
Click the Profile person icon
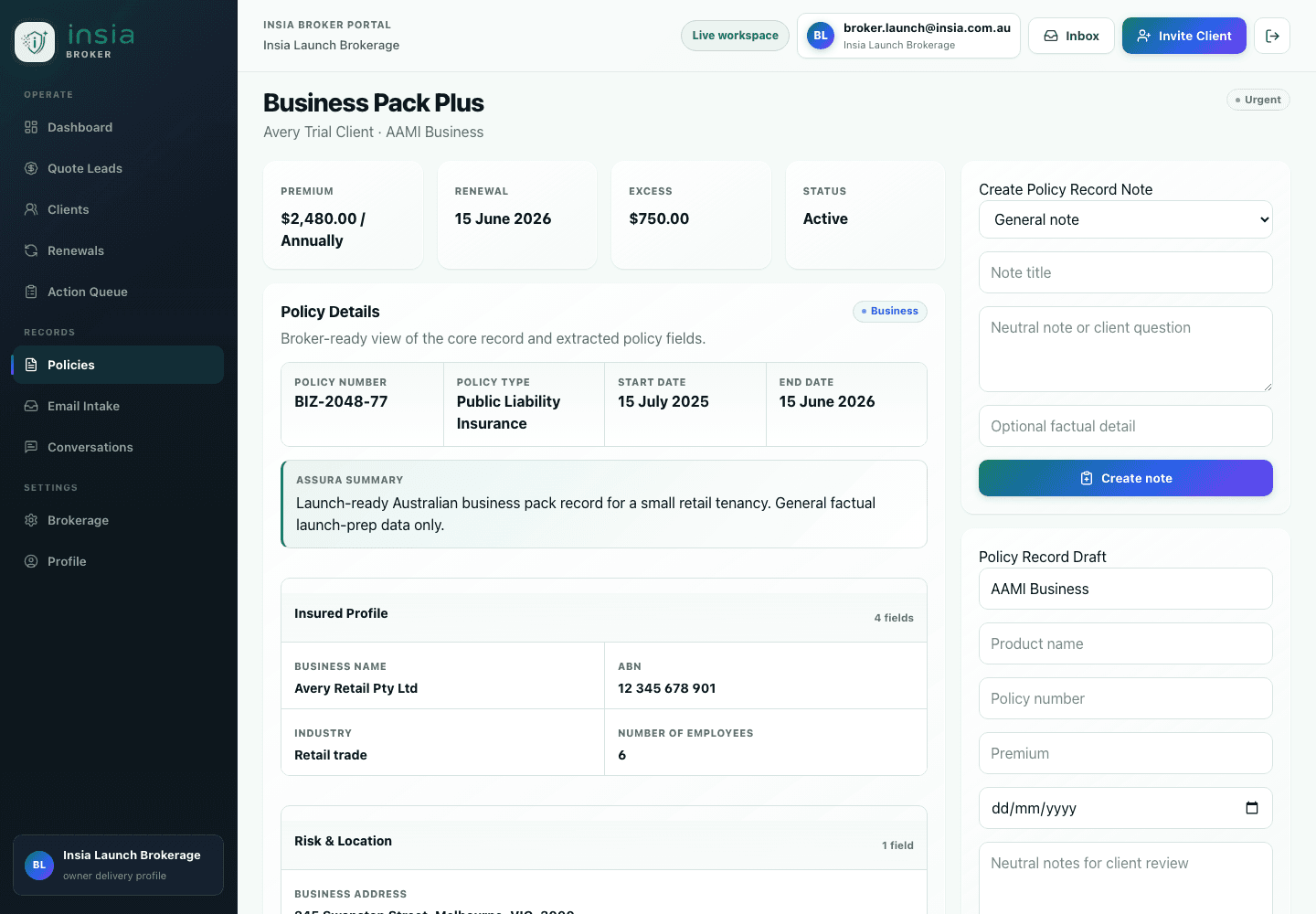pyautogui.click(x=31, y=561)
